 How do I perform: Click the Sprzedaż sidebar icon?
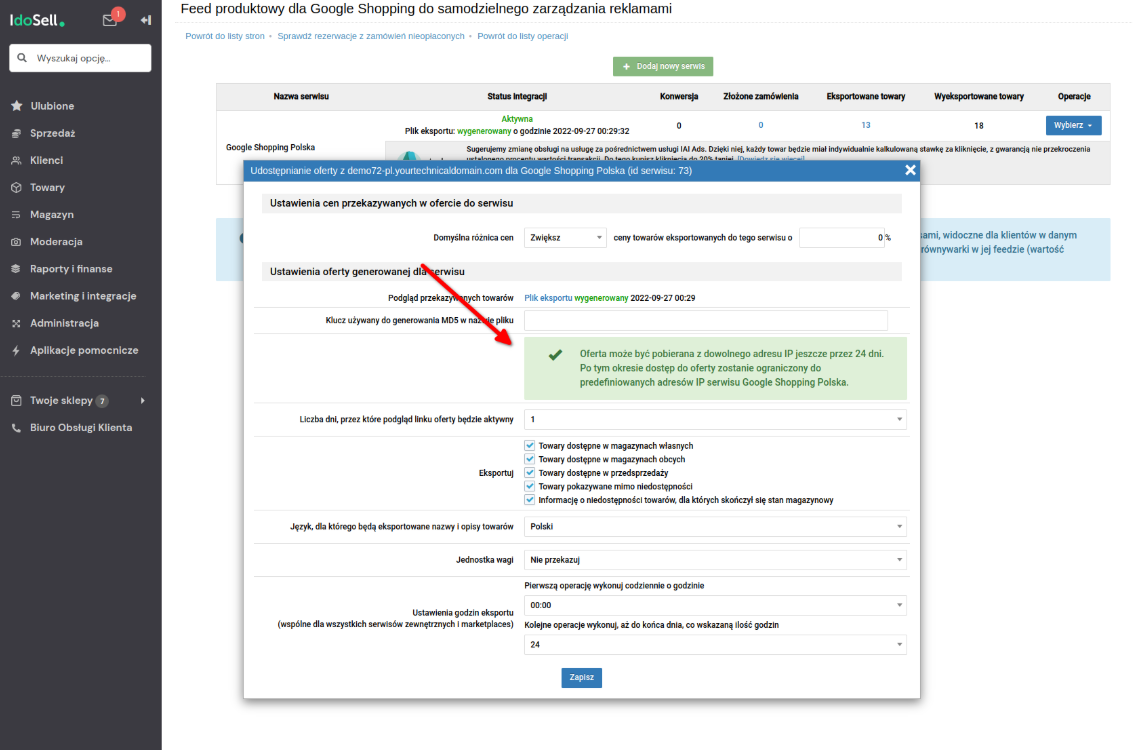click(17, 134)
